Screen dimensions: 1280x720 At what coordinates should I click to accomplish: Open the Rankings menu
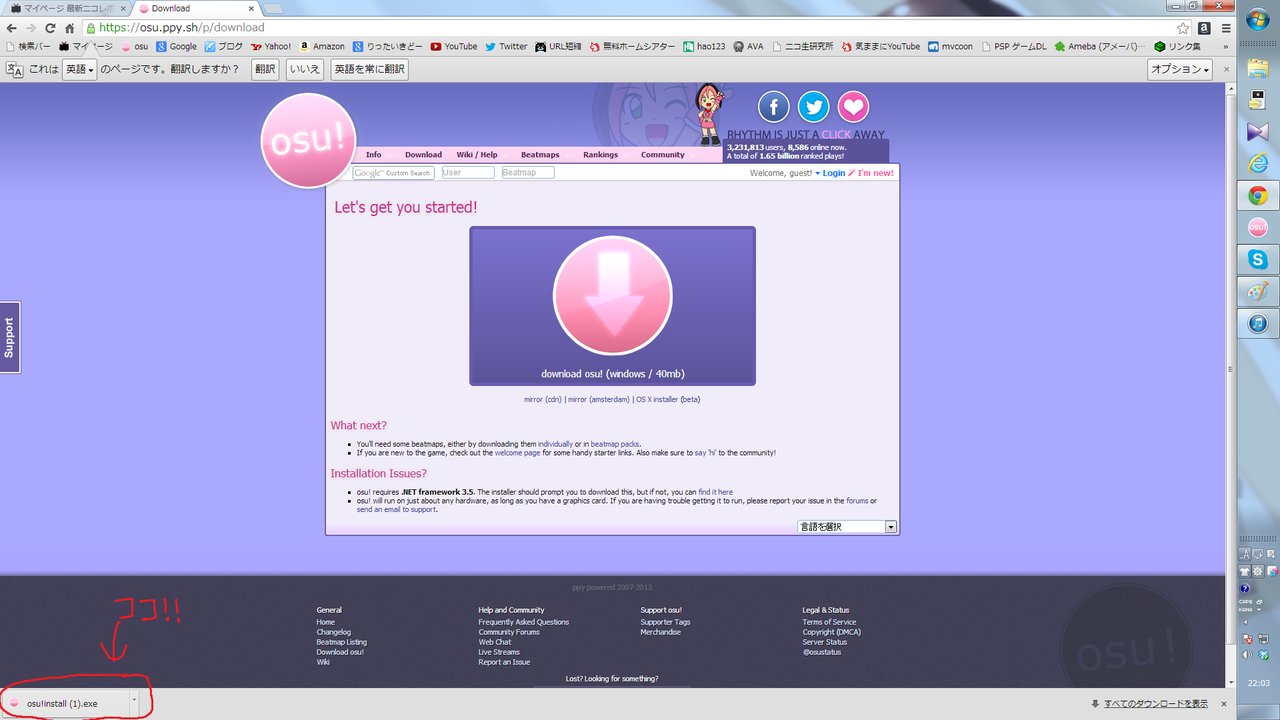point(601,155)
